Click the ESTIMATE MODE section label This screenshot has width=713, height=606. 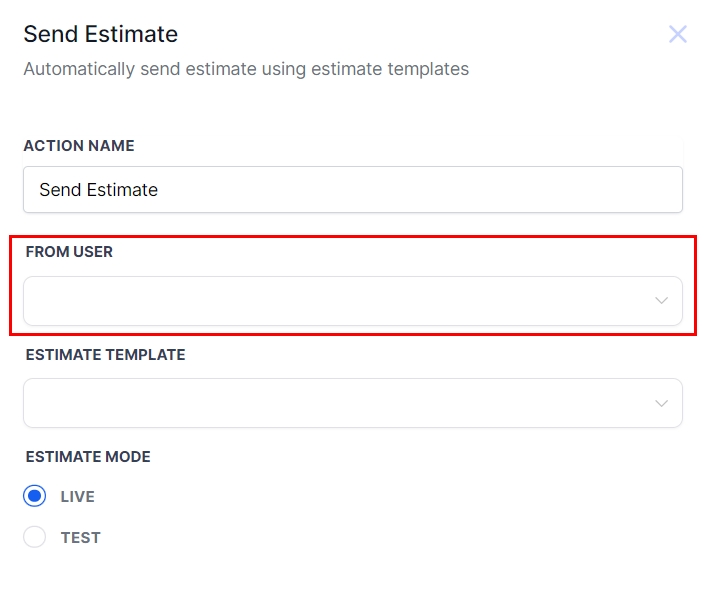click(x=88, y=456)
